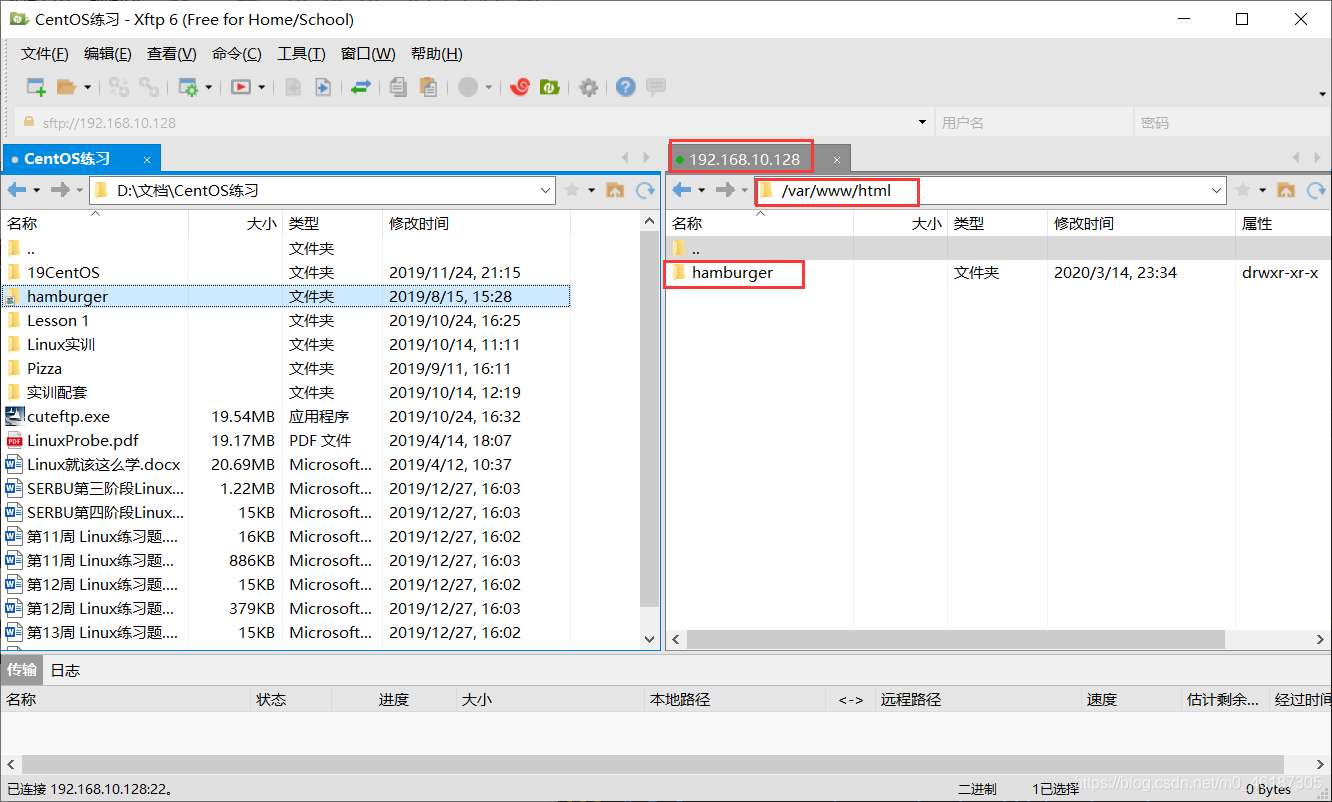Select Linux就该这么学.docx file
This screenshot has height=802, width=1332.
pos(103,464)
